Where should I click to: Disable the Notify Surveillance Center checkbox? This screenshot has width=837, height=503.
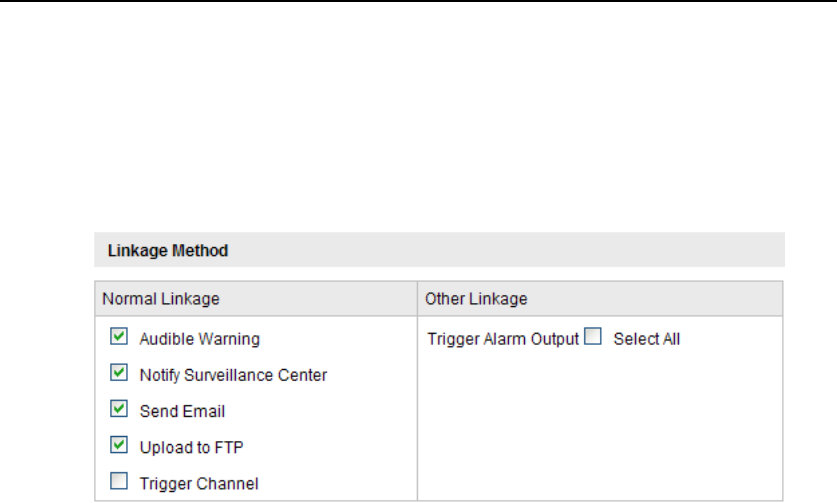(x=119, y=374)
